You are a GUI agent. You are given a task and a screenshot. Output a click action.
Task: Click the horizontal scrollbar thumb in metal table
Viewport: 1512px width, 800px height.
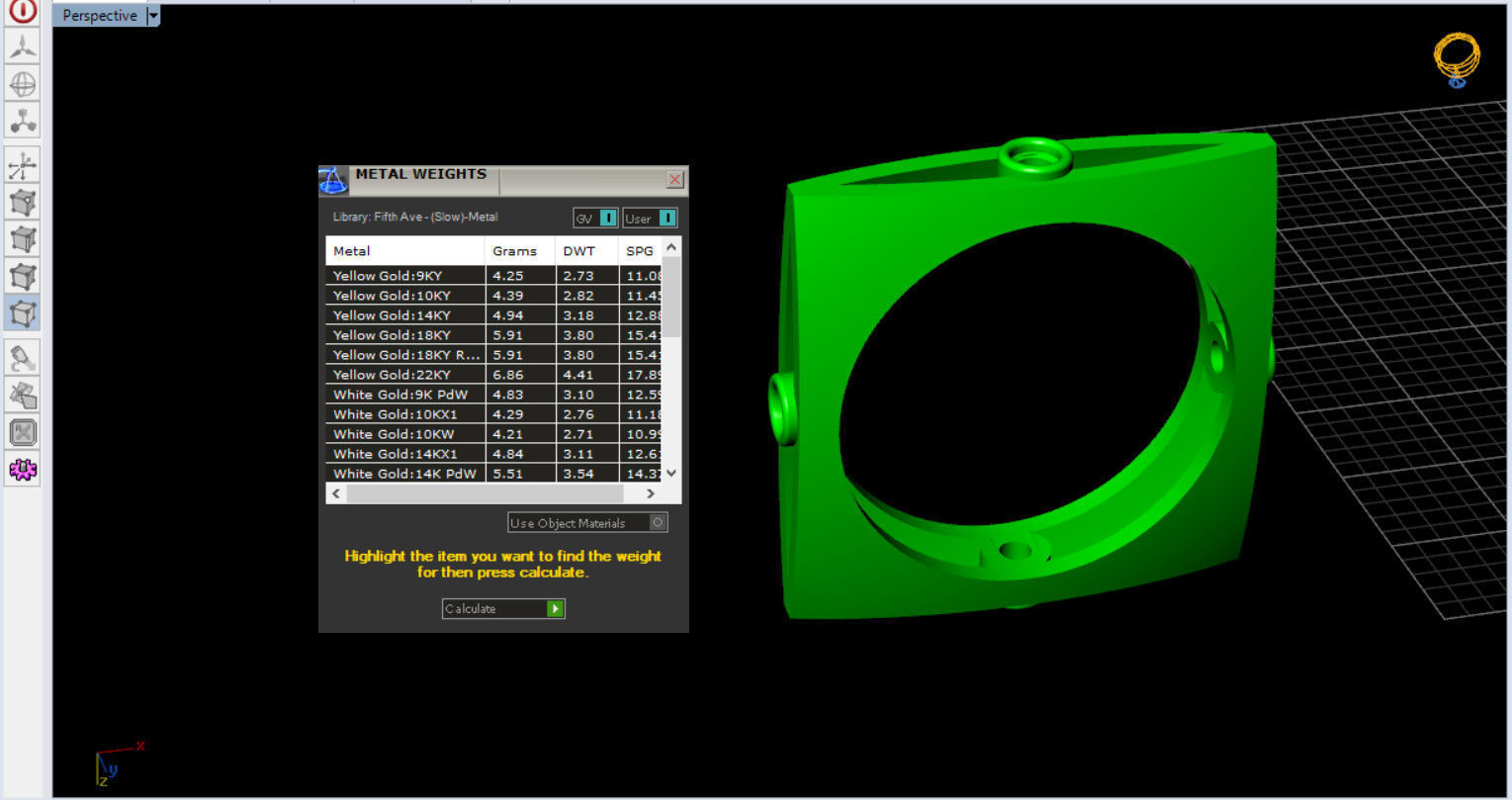(x=486, y=492)
